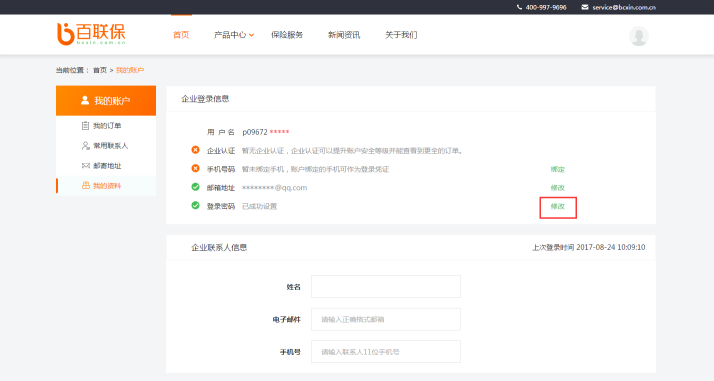Select 邮寄地址 in the sidebar

coord(107,166)
